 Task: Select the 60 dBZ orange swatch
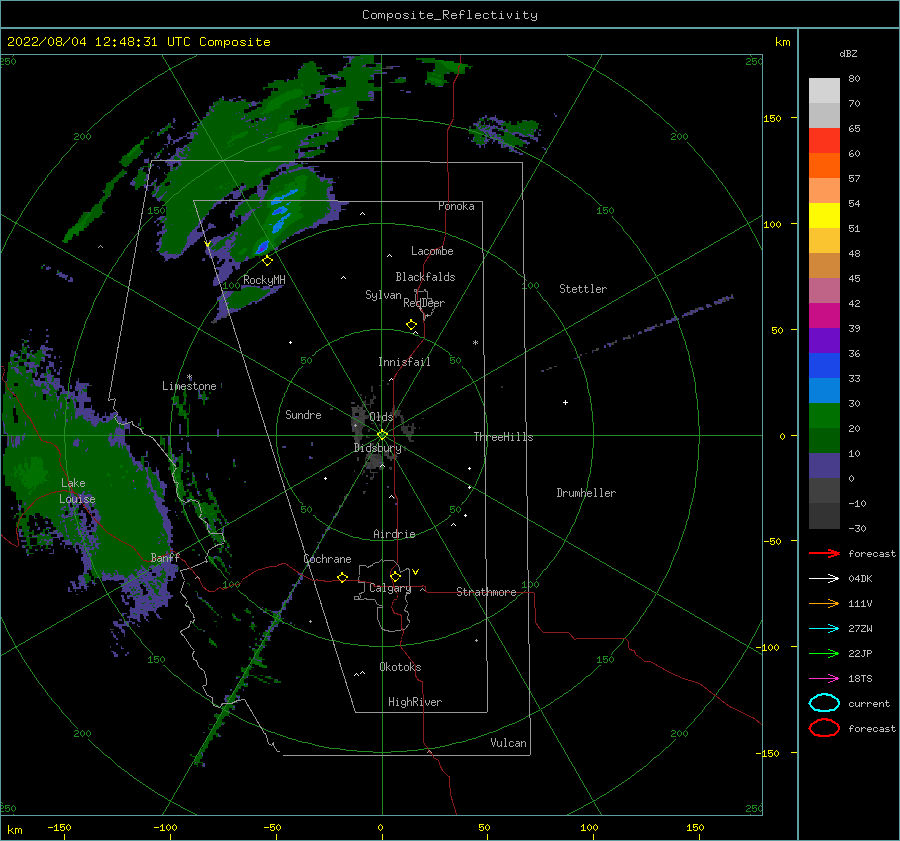click(x=824, y=165)
